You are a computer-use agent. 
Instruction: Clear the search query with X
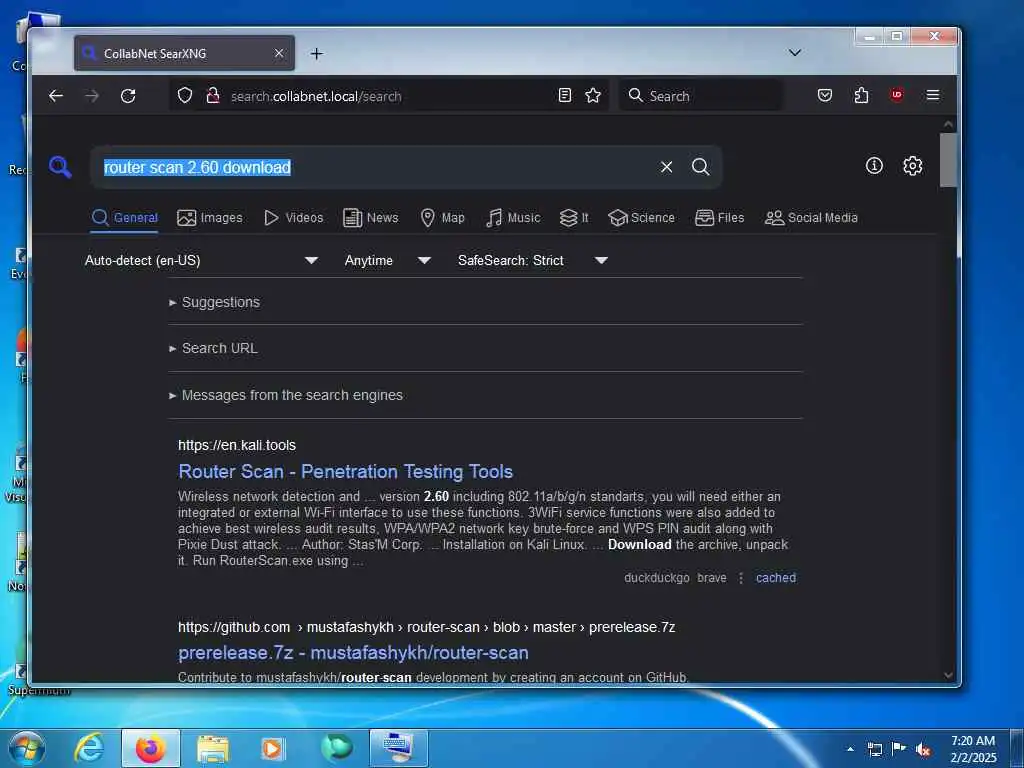[666, 167]
